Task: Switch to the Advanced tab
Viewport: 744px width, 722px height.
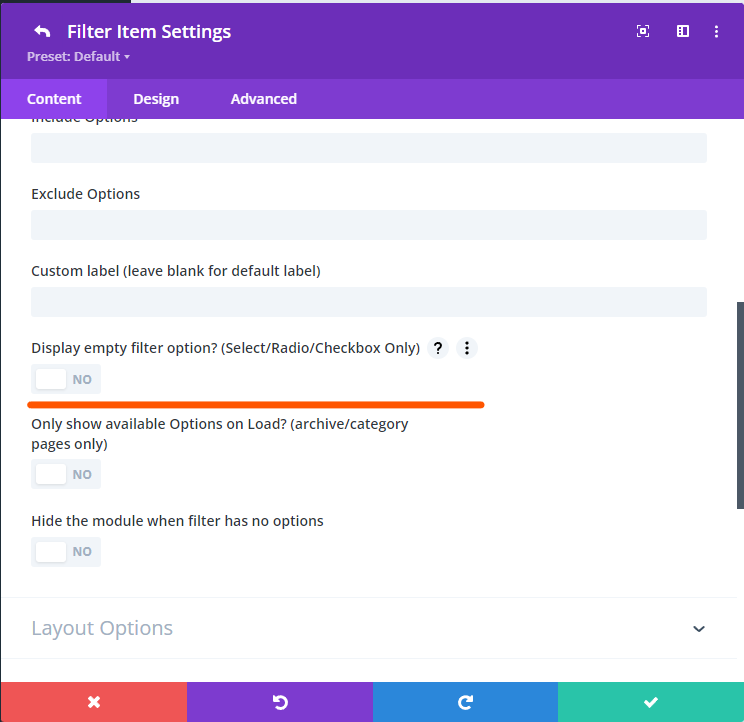Action: coord(263,99)
